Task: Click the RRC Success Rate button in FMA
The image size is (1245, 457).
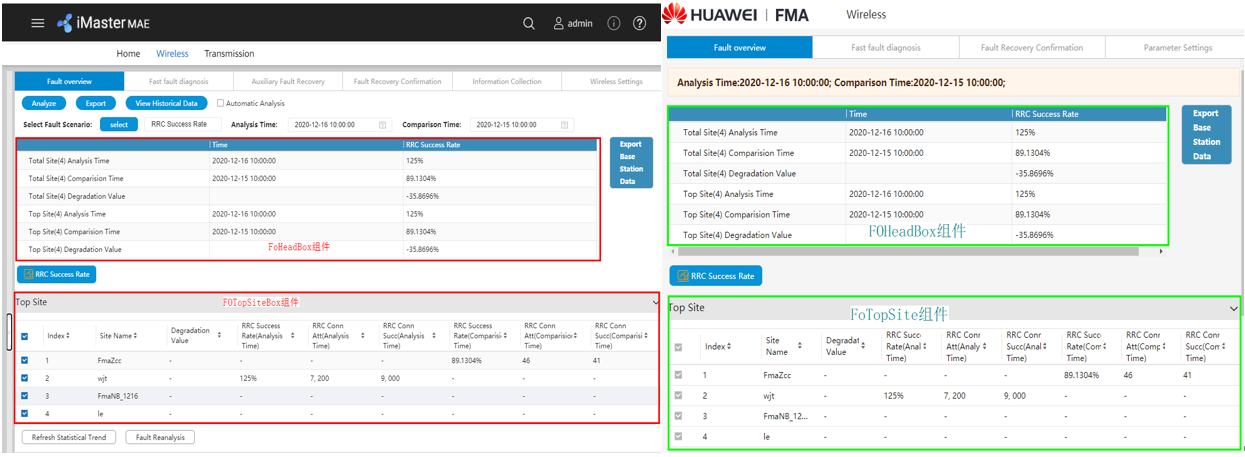Action: [x=715, y=276]
